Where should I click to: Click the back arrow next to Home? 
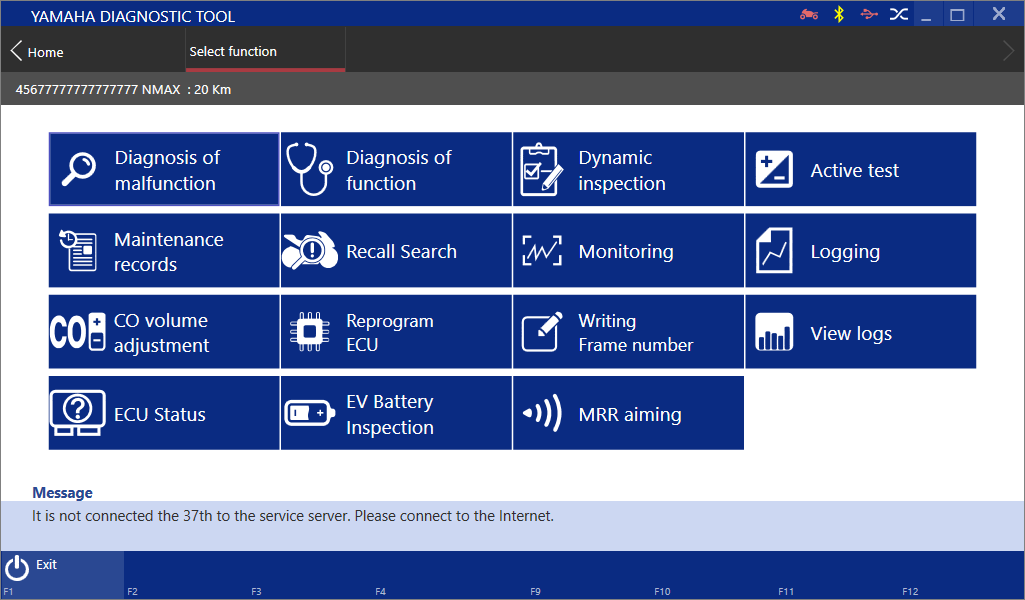tap(16, 50)
